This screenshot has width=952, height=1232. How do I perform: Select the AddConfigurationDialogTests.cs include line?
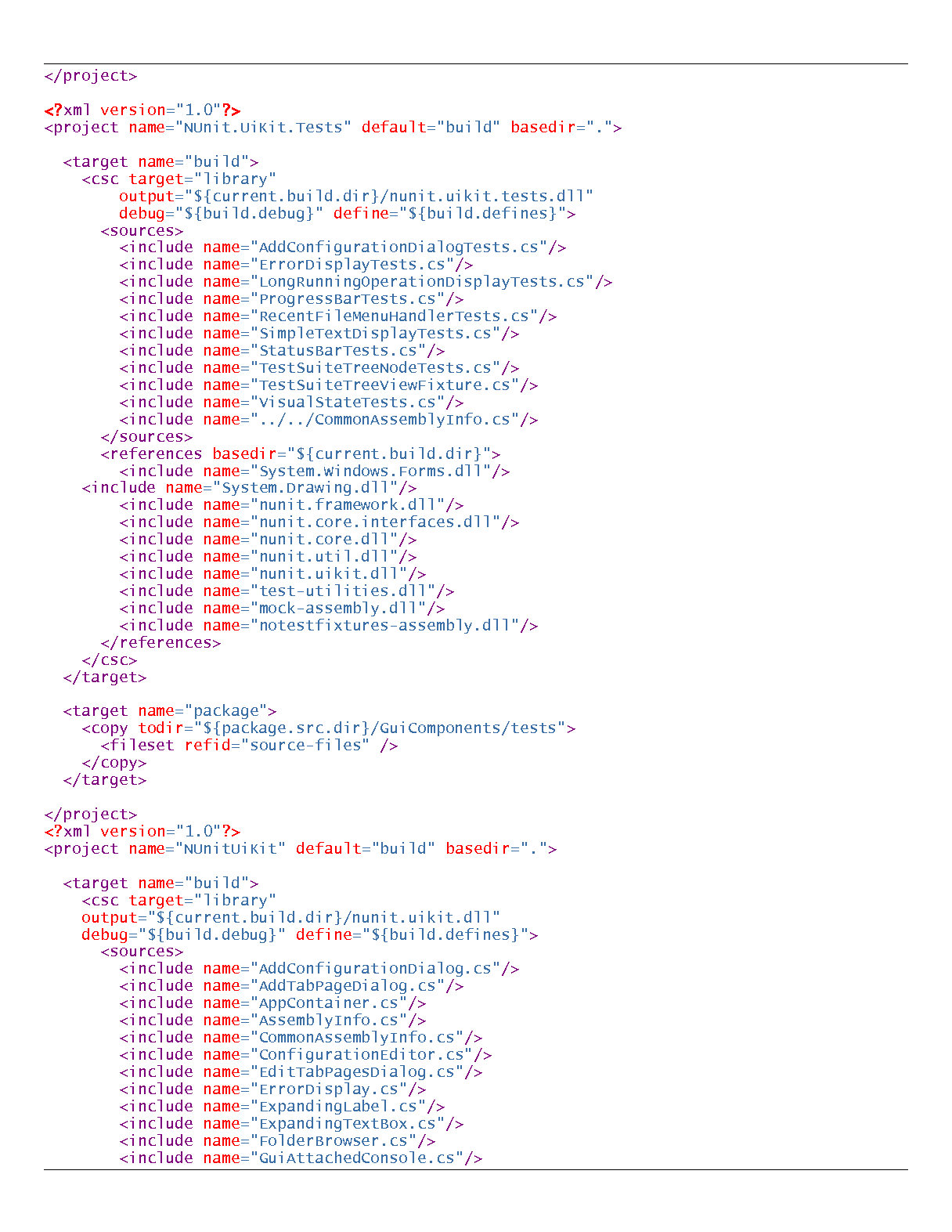[x=343, y=247]
